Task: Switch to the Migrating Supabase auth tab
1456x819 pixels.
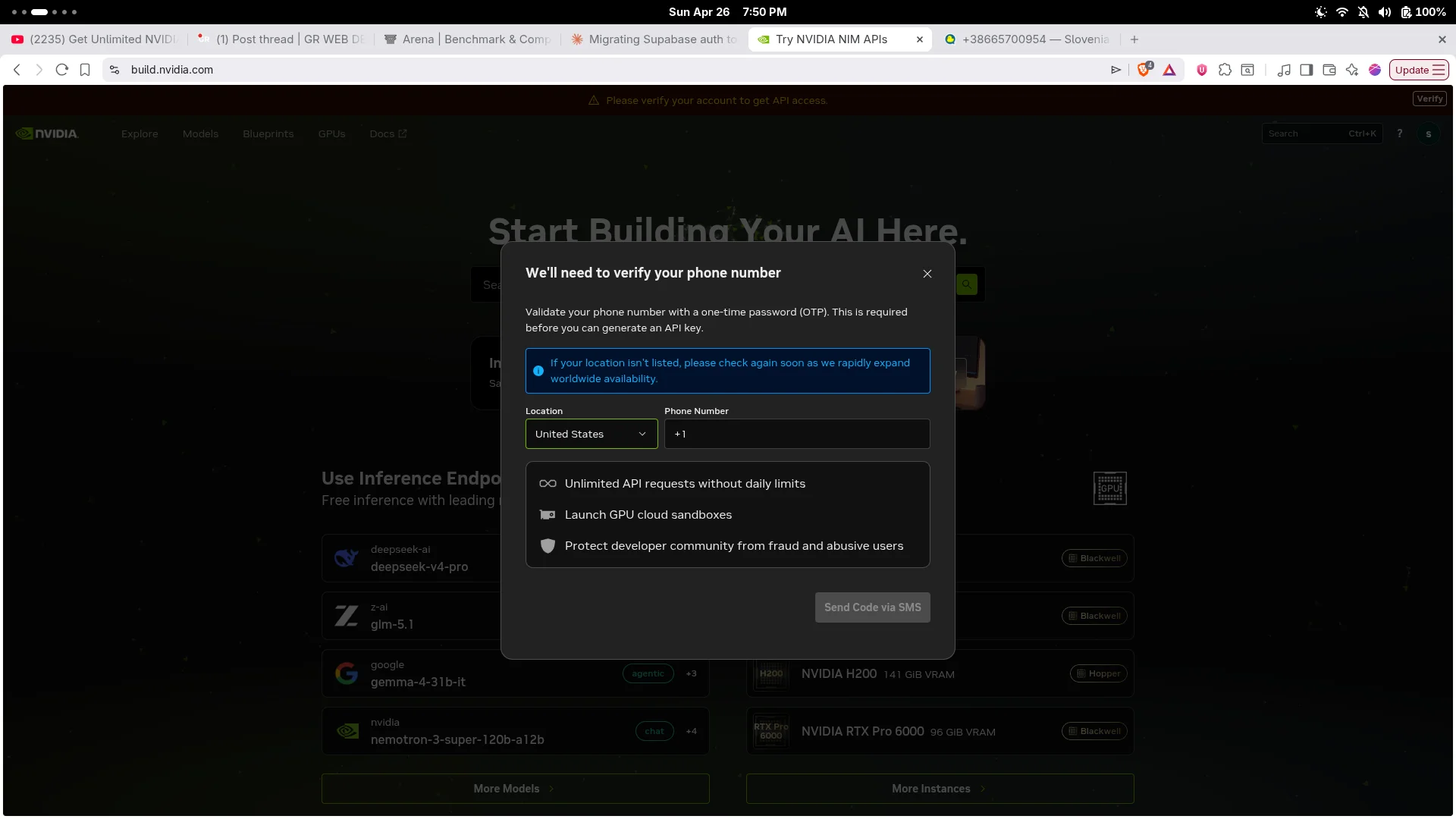Action: click(x=654, y=39)
